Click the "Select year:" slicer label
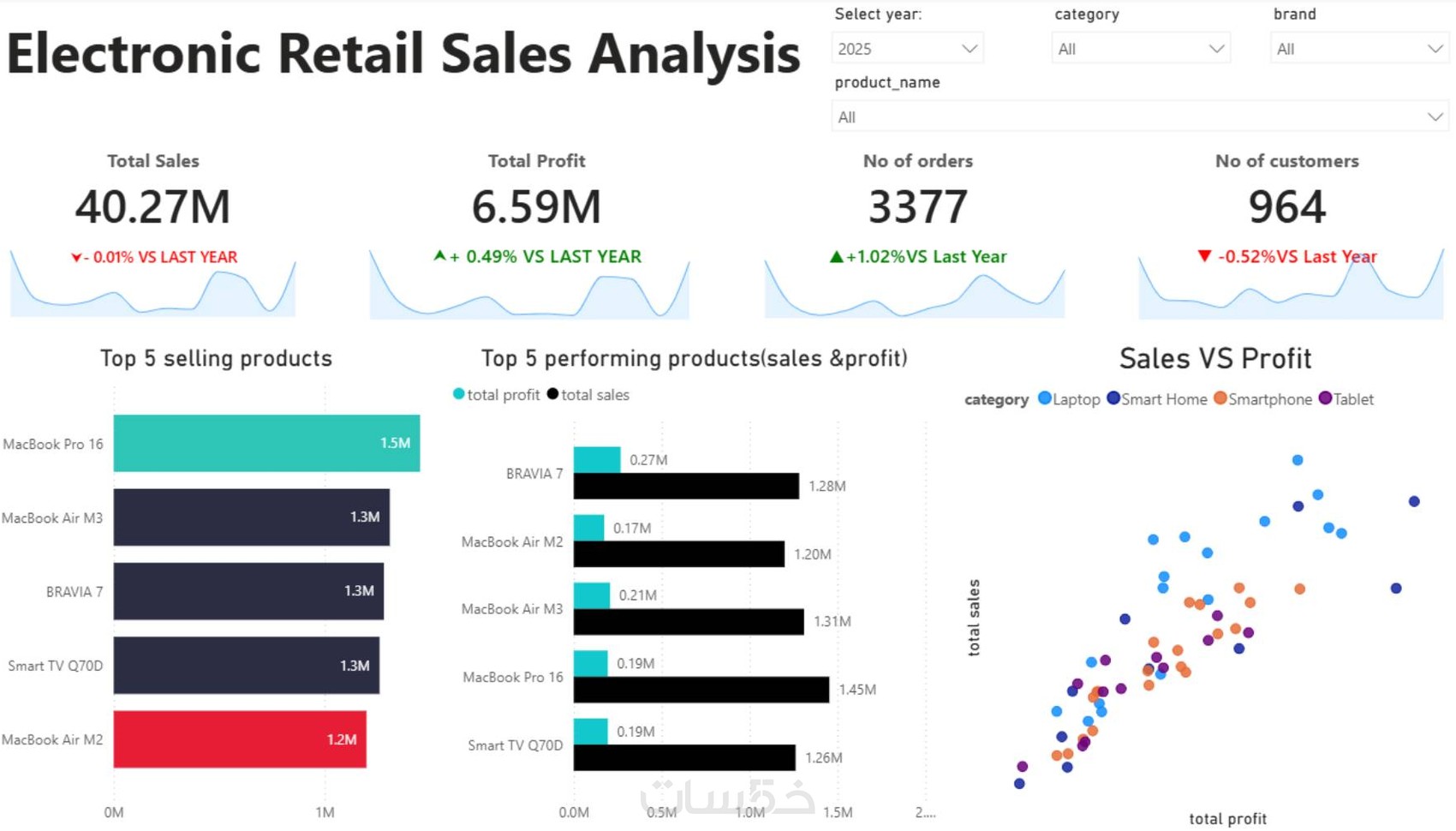 click(x=878, y=14)
